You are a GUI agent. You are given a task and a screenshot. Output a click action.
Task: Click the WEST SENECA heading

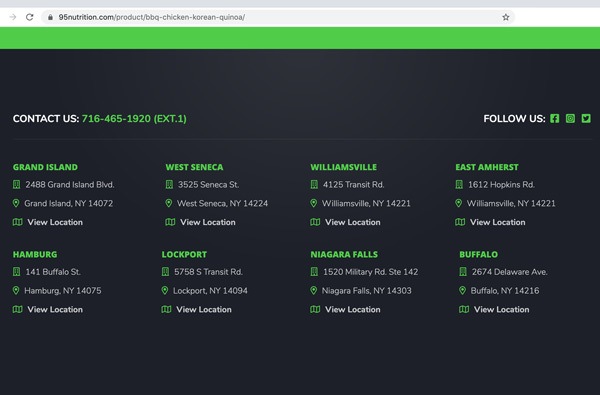pyautogui.click(x=194, y=167)
